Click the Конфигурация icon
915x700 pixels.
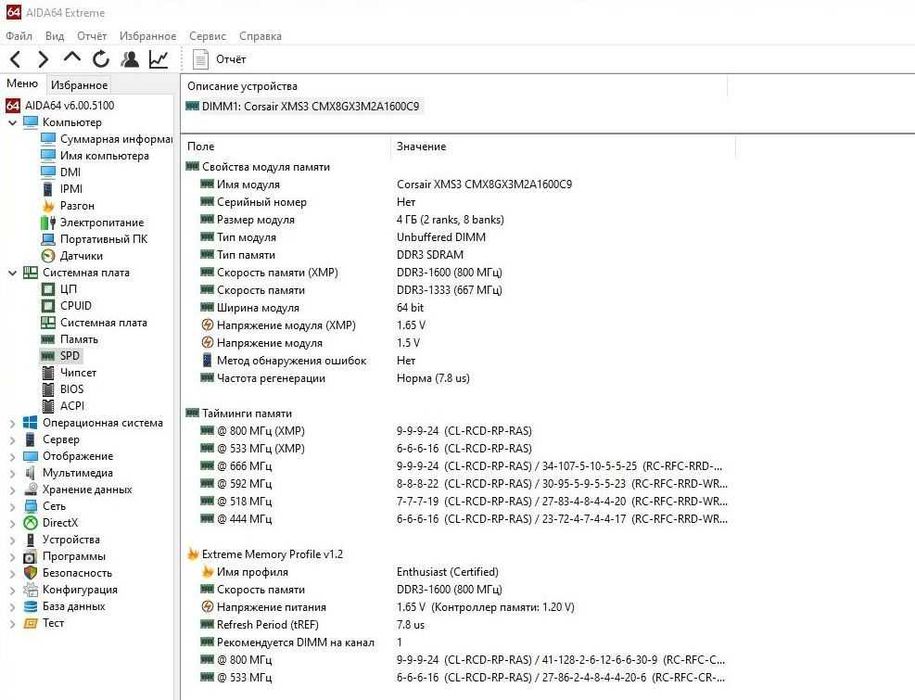[30, 590]
